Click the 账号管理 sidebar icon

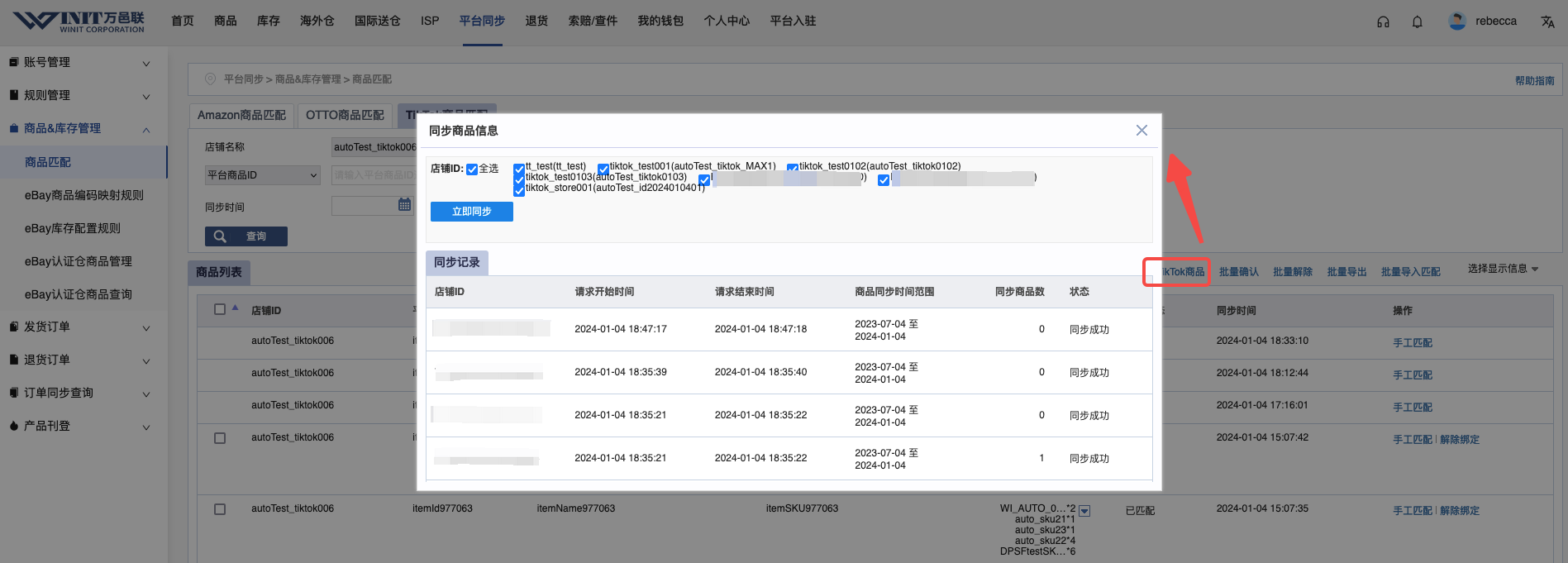pyautogui.click(x=13, y=62)
